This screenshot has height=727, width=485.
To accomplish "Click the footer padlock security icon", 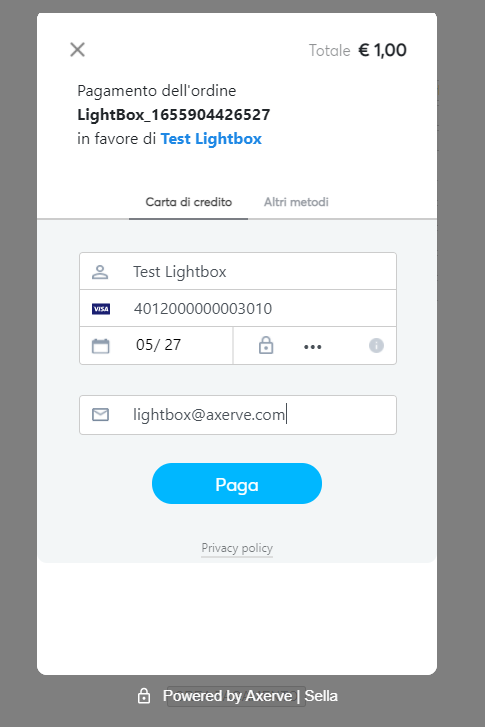I will pyautogui.click(x=144, y=695).
